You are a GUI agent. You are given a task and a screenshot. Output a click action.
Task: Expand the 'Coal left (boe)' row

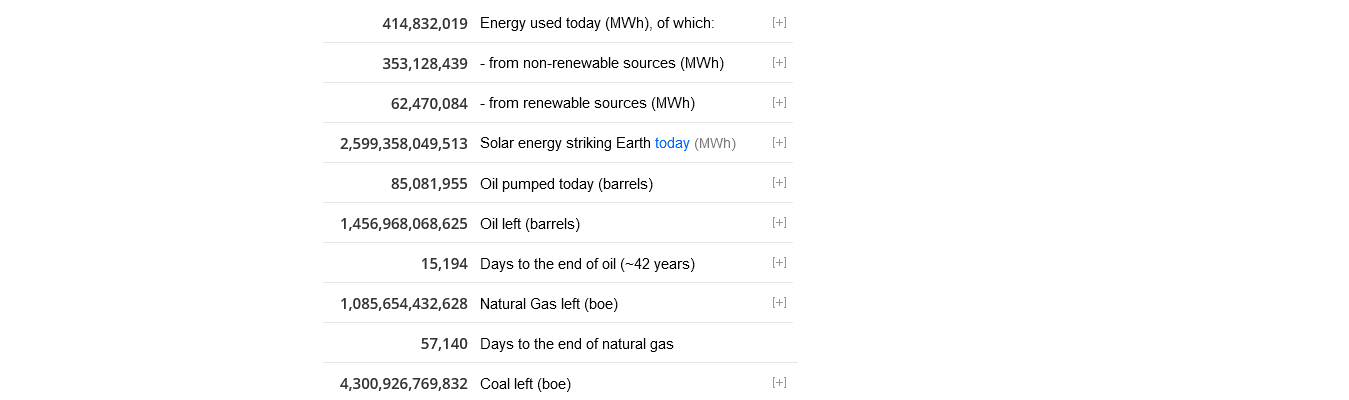tap(779, 382)
